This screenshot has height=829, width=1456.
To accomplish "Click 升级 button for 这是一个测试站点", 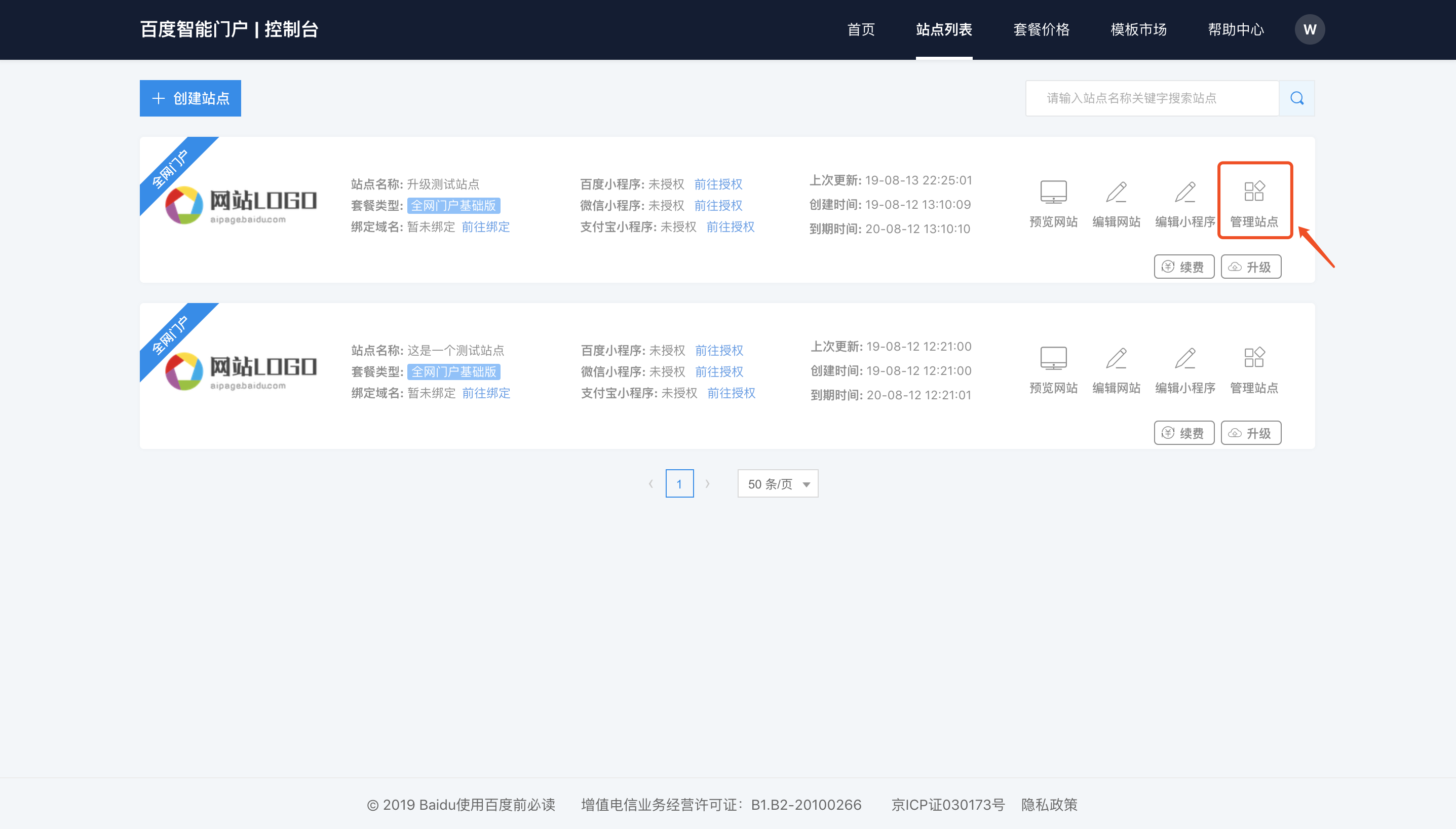I will [x=1250, y=433].
